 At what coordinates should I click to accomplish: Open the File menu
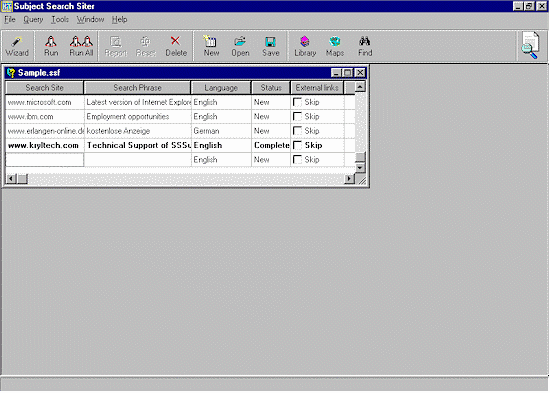(x=9, y=20)
